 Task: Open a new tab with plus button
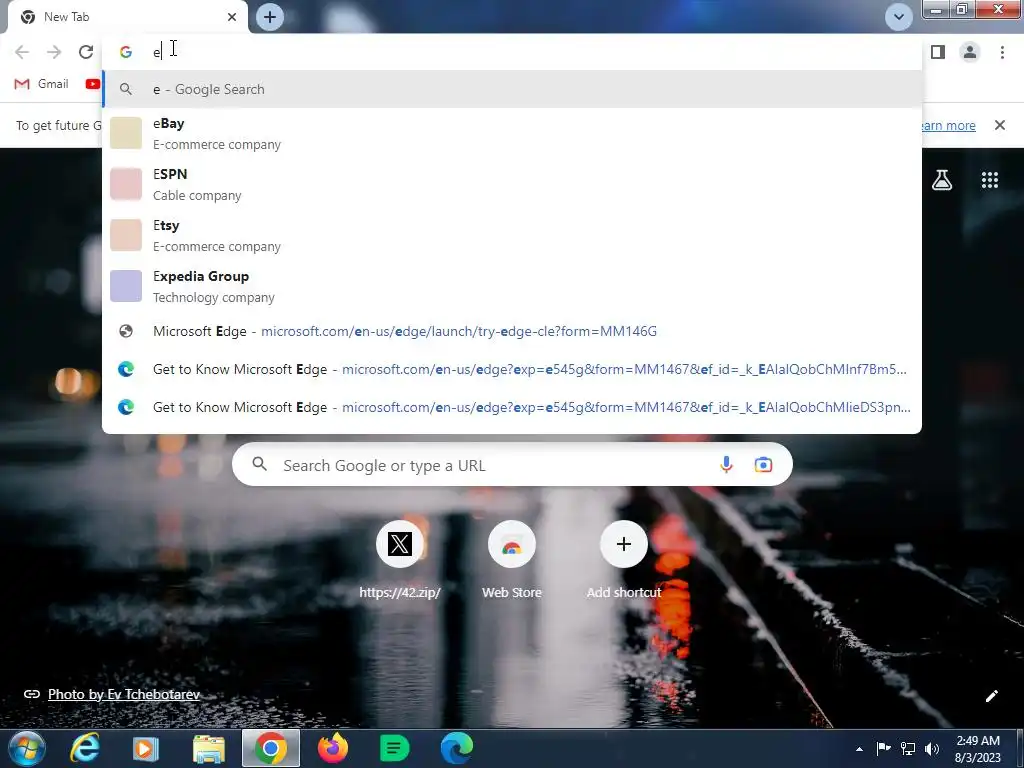point(270,17)
